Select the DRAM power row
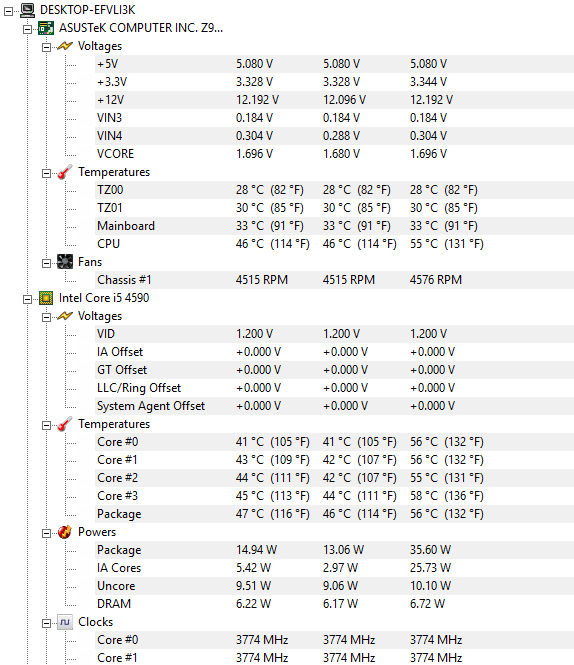 [335, 604]
